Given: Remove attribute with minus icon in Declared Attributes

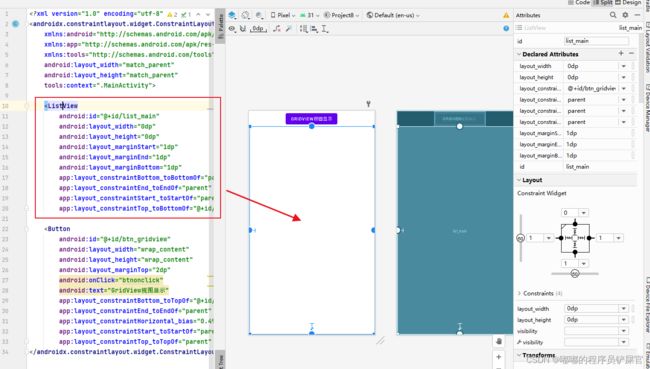Looking at the screenshot, I should tap(631, 53).
